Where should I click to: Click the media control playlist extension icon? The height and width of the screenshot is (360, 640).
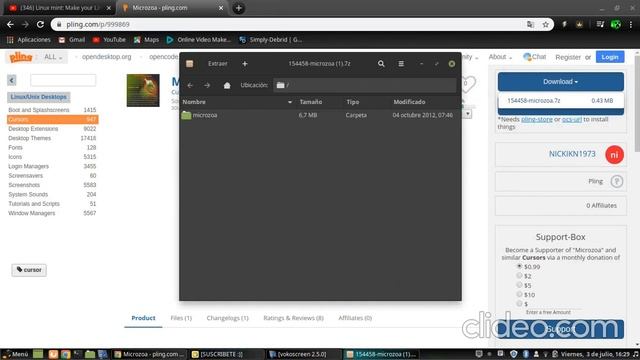pyautogui.click(x=600, y=24)
